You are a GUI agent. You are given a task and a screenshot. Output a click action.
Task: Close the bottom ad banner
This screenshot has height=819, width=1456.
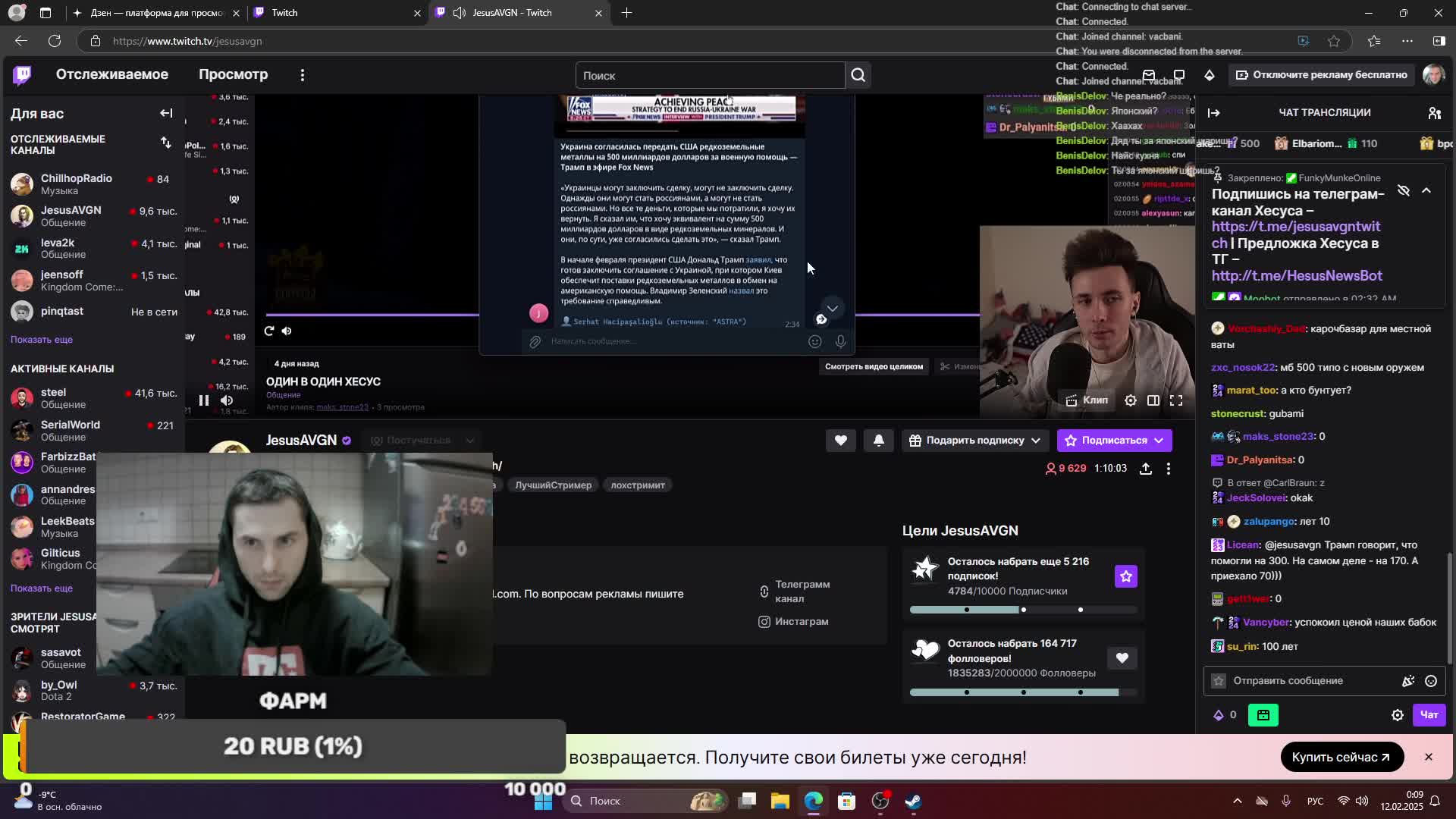click(x=1429, y=757)
